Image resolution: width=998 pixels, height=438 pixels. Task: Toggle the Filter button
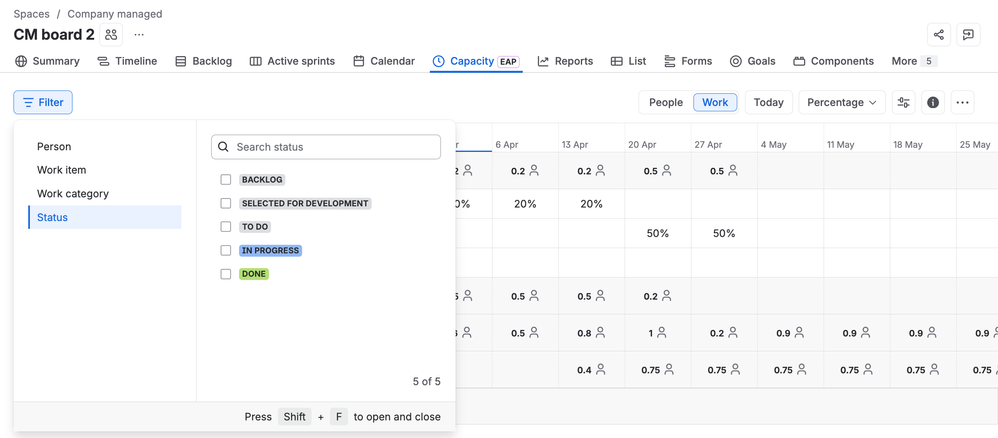point(43,102)
